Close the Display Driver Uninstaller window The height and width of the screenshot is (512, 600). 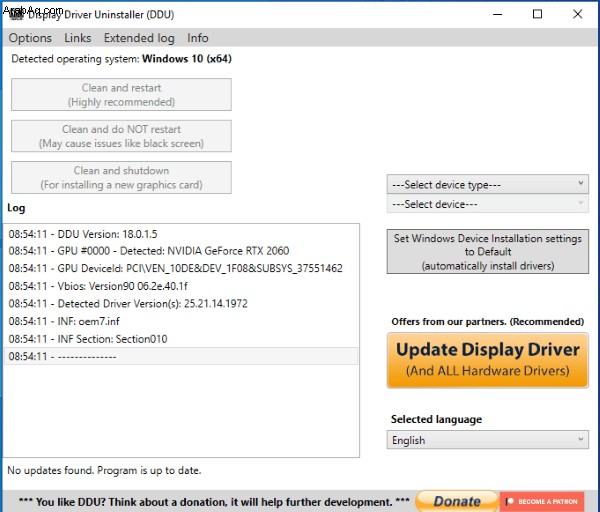pos(577,14)
